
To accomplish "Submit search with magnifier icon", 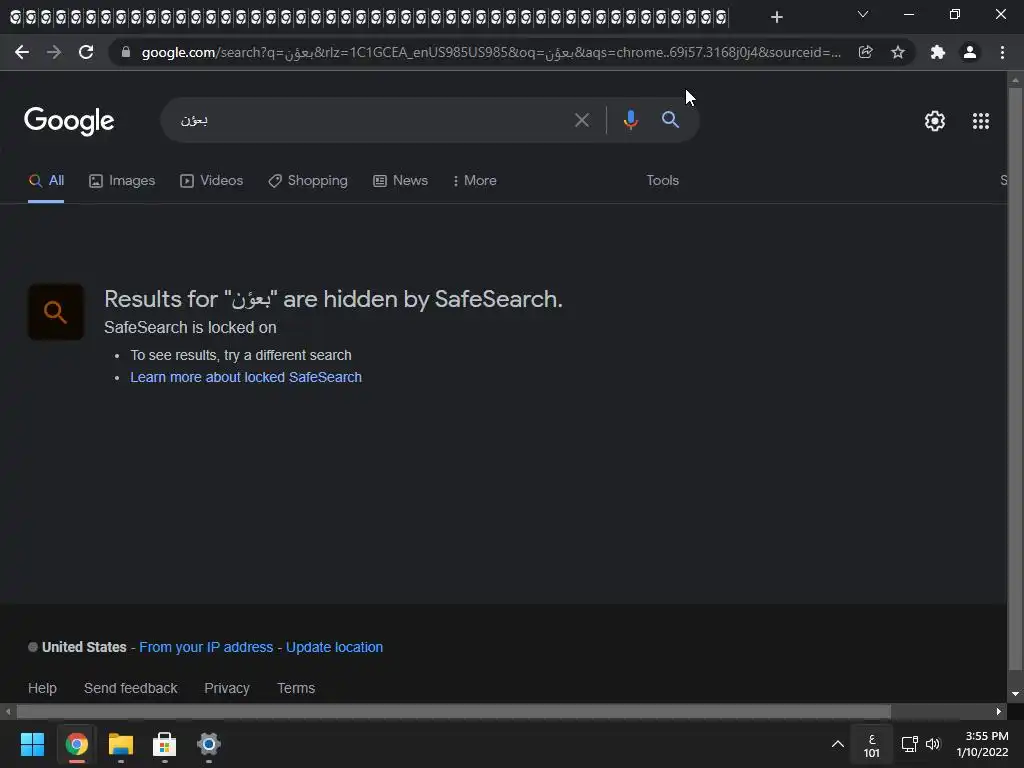I will click(670, 120).
